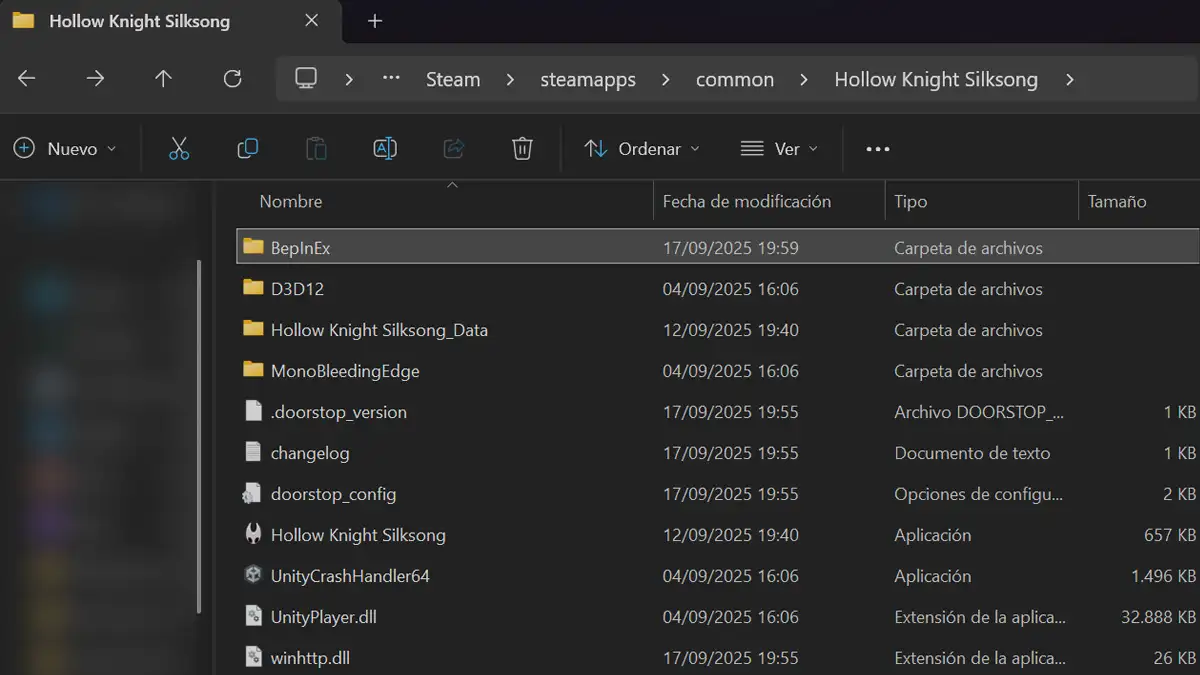Click Hollow Knight Silksong breadcrumb segment
Viewport: 1200px width, 675px height.
[x=936, y=79]
